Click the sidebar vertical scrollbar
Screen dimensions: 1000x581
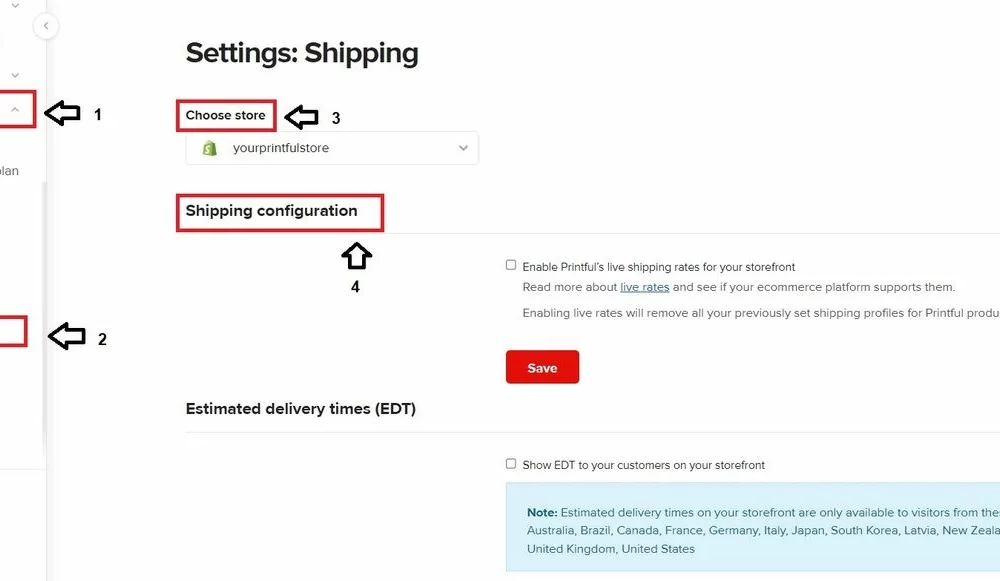pos(44,306)
